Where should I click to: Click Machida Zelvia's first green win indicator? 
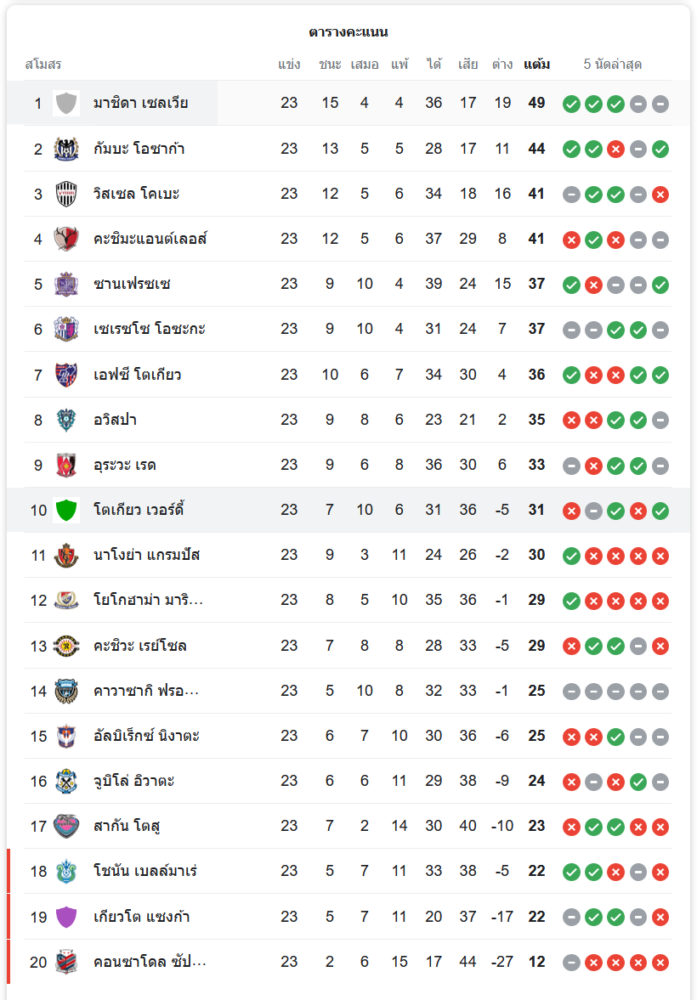[x=571, y=104]
